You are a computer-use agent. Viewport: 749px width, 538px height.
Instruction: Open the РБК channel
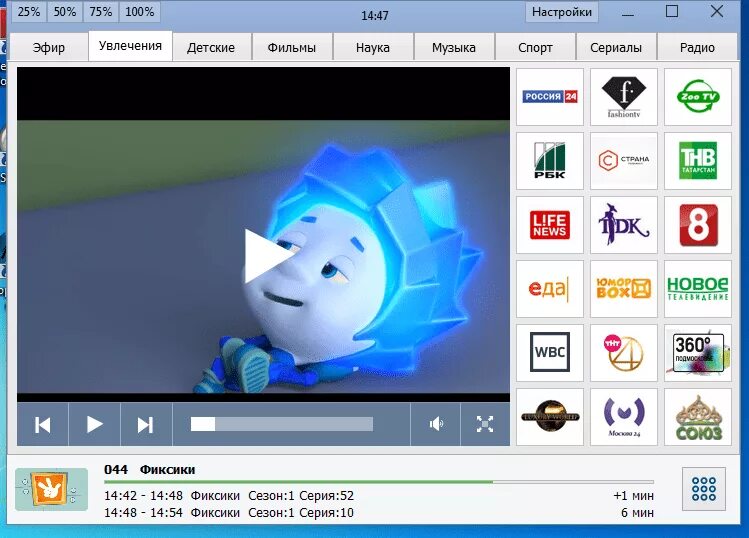point(550,161)
